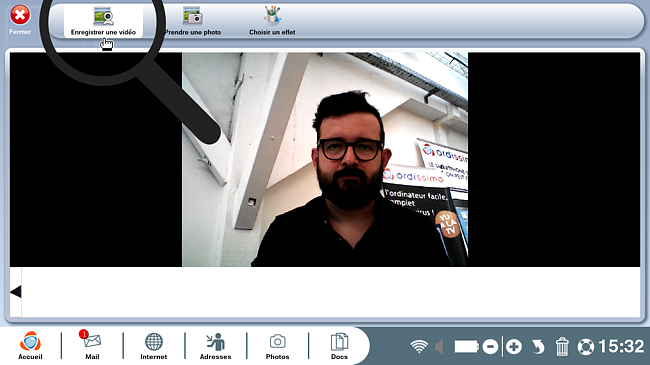Close the webcam app with Fermer
This screenshot has width=650, height=365.
(20, 20)
